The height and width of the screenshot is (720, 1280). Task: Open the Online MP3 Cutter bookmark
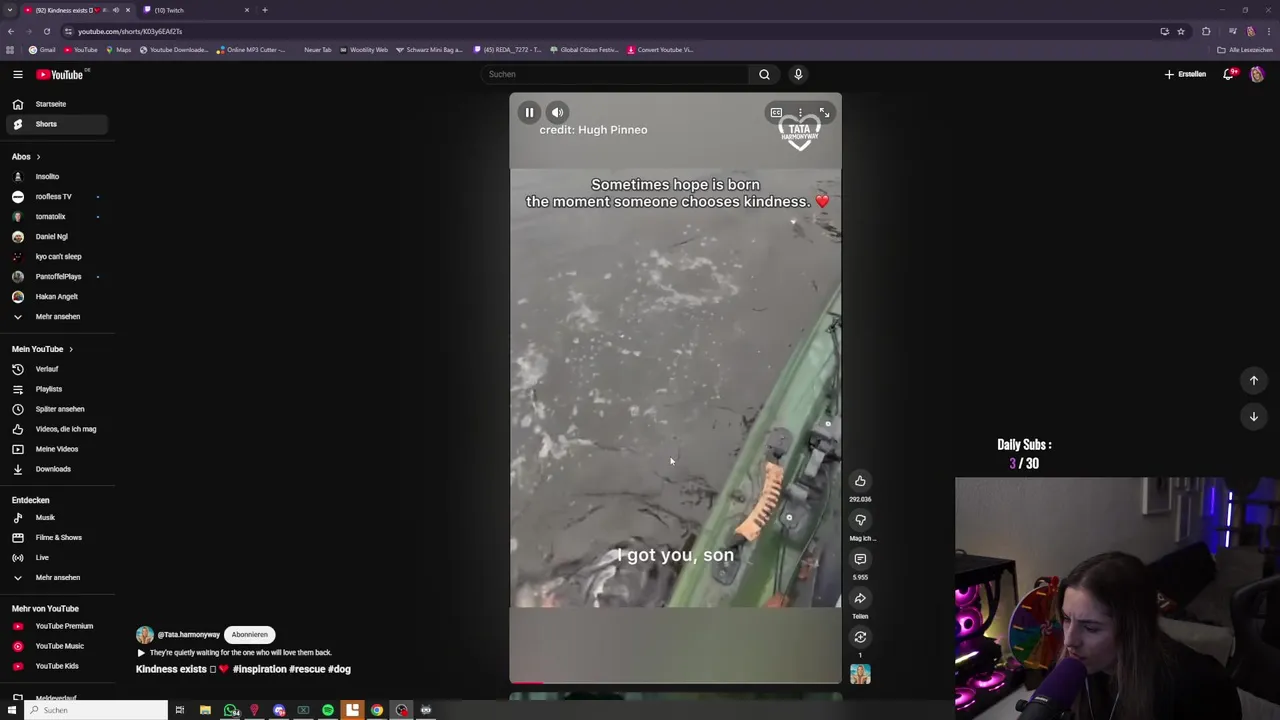pyautogui.click(x=251, y=50)
